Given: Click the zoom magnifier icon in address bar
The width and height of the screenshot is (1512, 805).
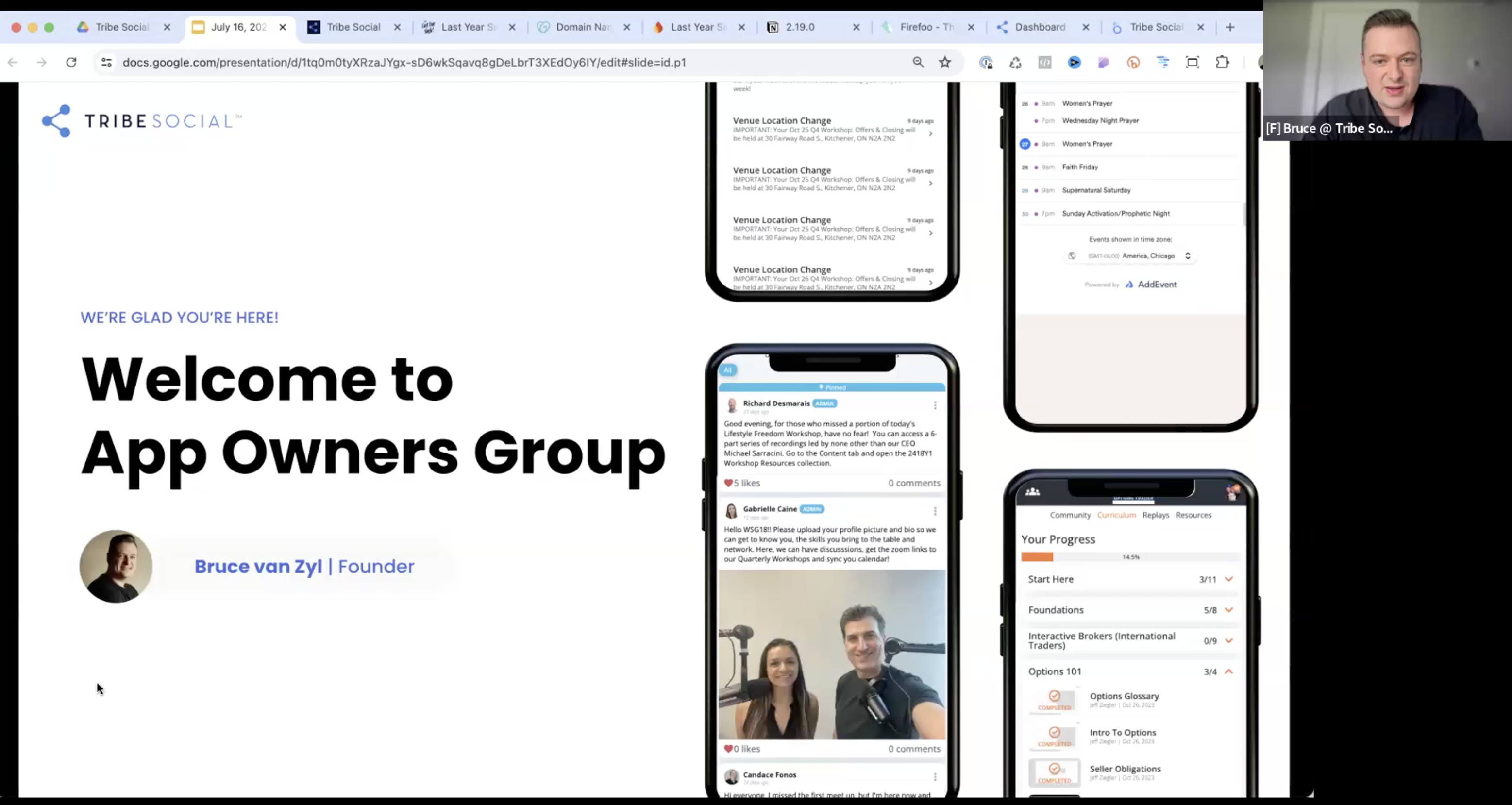Looking at the screenshot, I should [918, 62].
